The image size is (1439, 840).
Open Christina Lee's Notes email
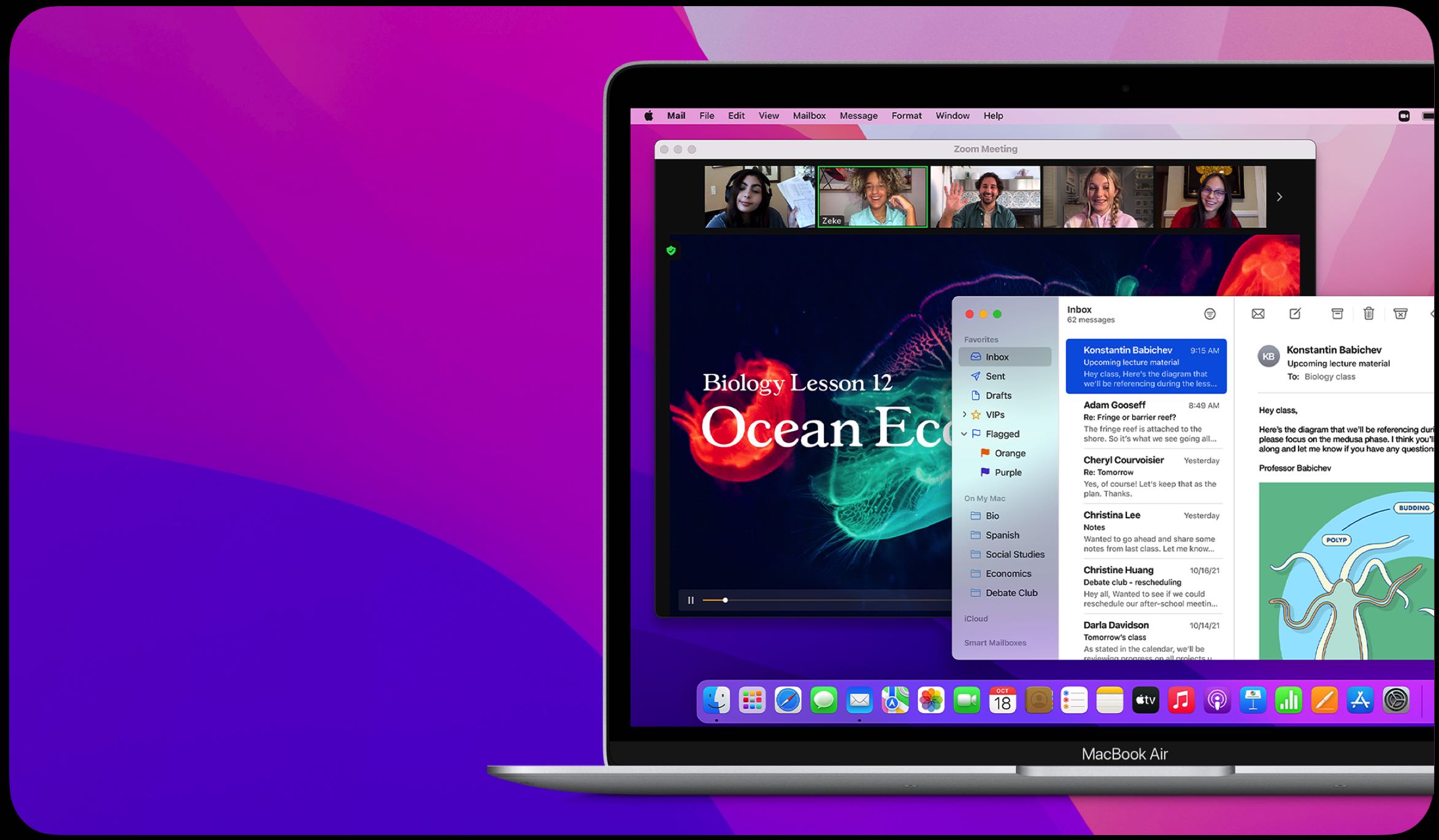pos(1146,532)
